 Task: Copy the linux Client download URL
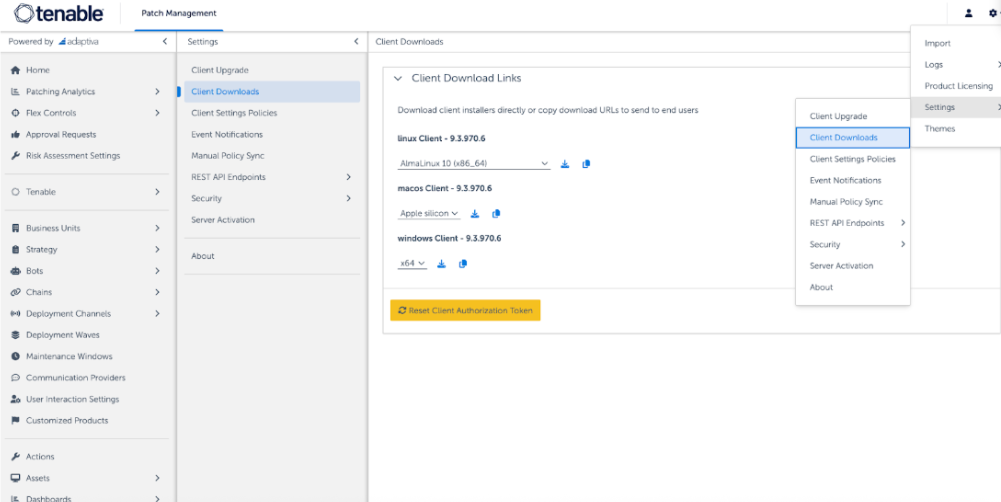586,164
